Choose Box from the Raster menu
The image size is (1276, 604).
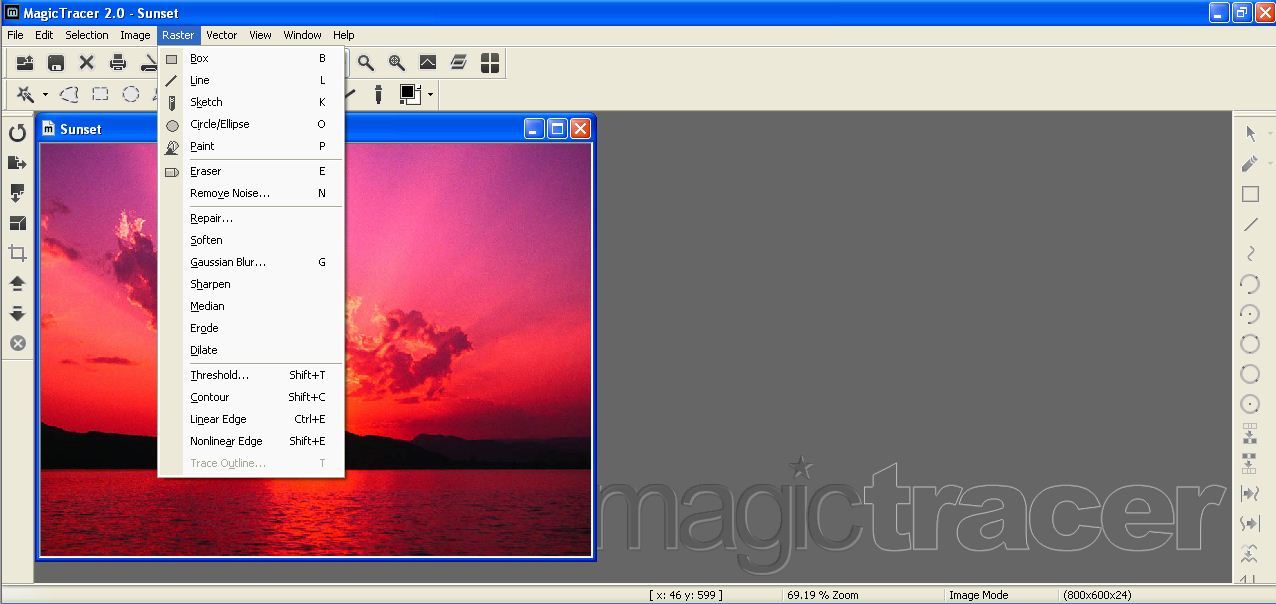tap(251, 58)
